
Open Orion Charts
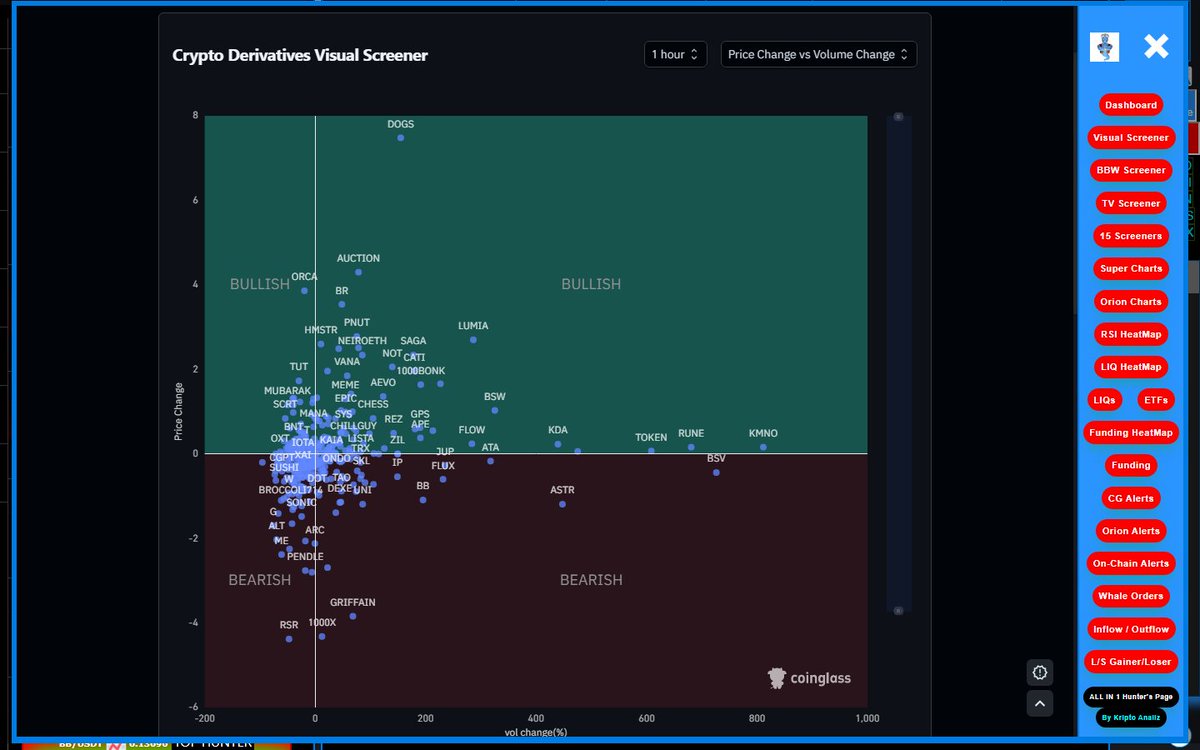point(1131,301)
